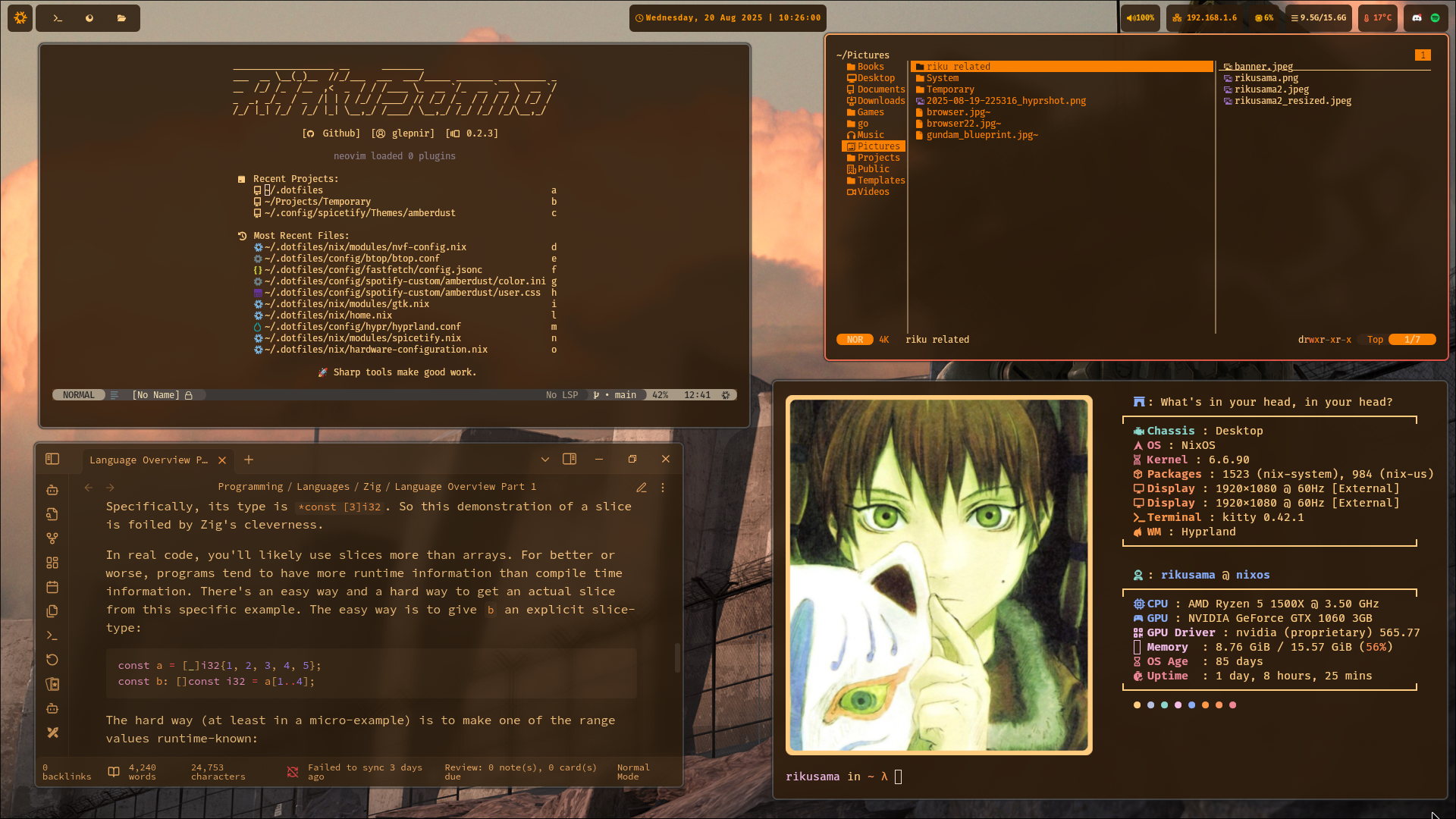Click the pencil edit mode icon
Viewport: 1456px width, 819px height.
pos(642,488)
